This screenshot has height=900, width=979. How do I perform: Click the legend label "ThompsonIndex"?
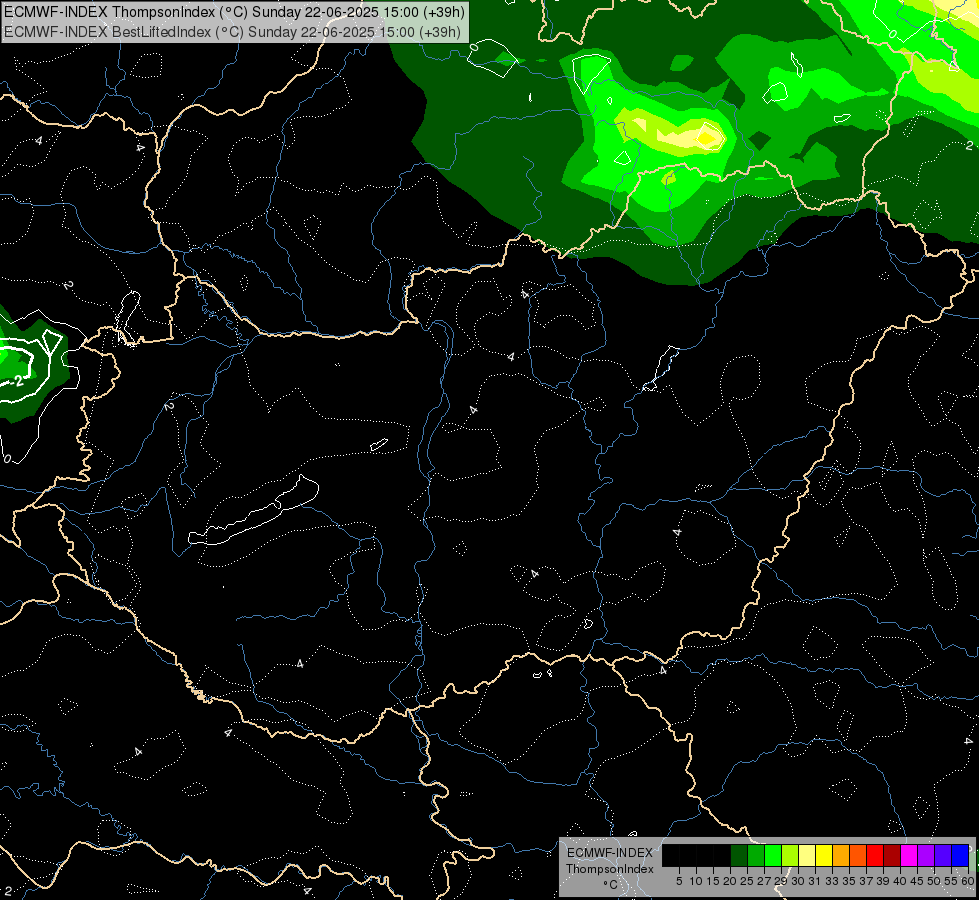pos(609,869)
